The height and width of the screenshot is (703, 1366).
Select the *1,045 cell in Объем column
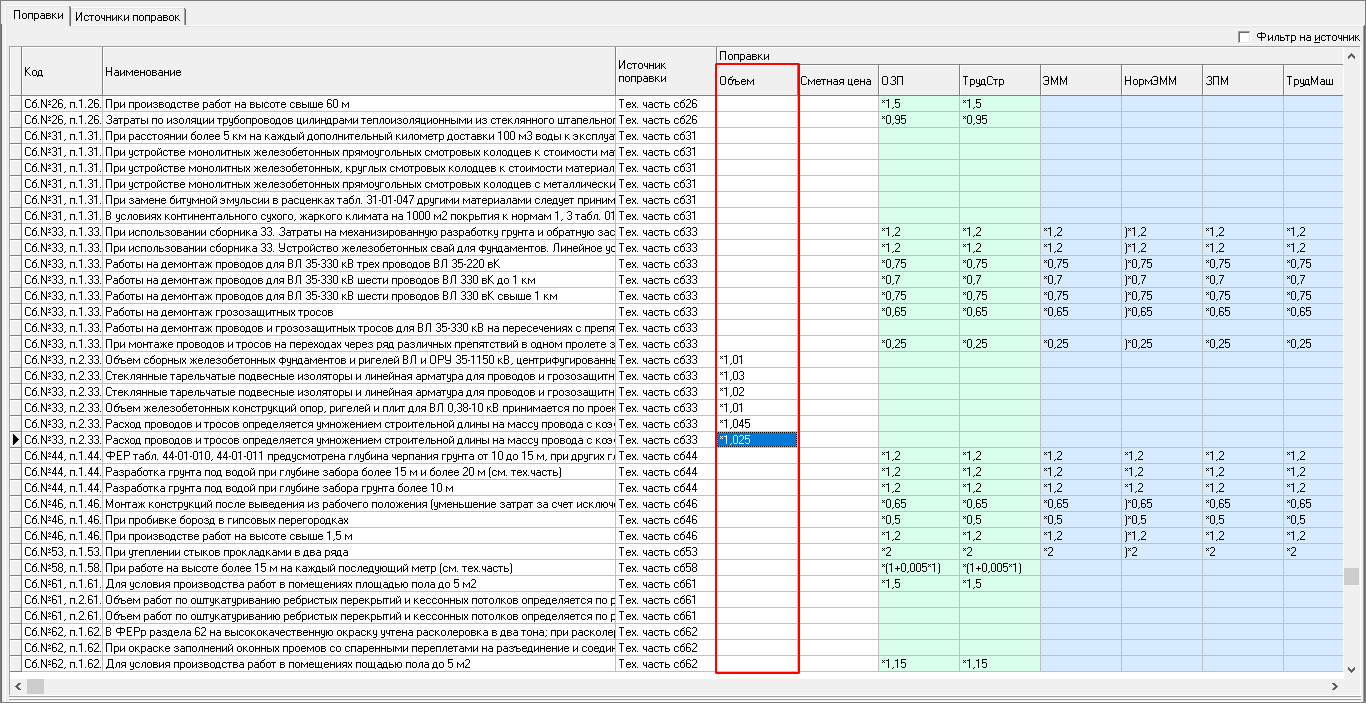click(757, 424)
